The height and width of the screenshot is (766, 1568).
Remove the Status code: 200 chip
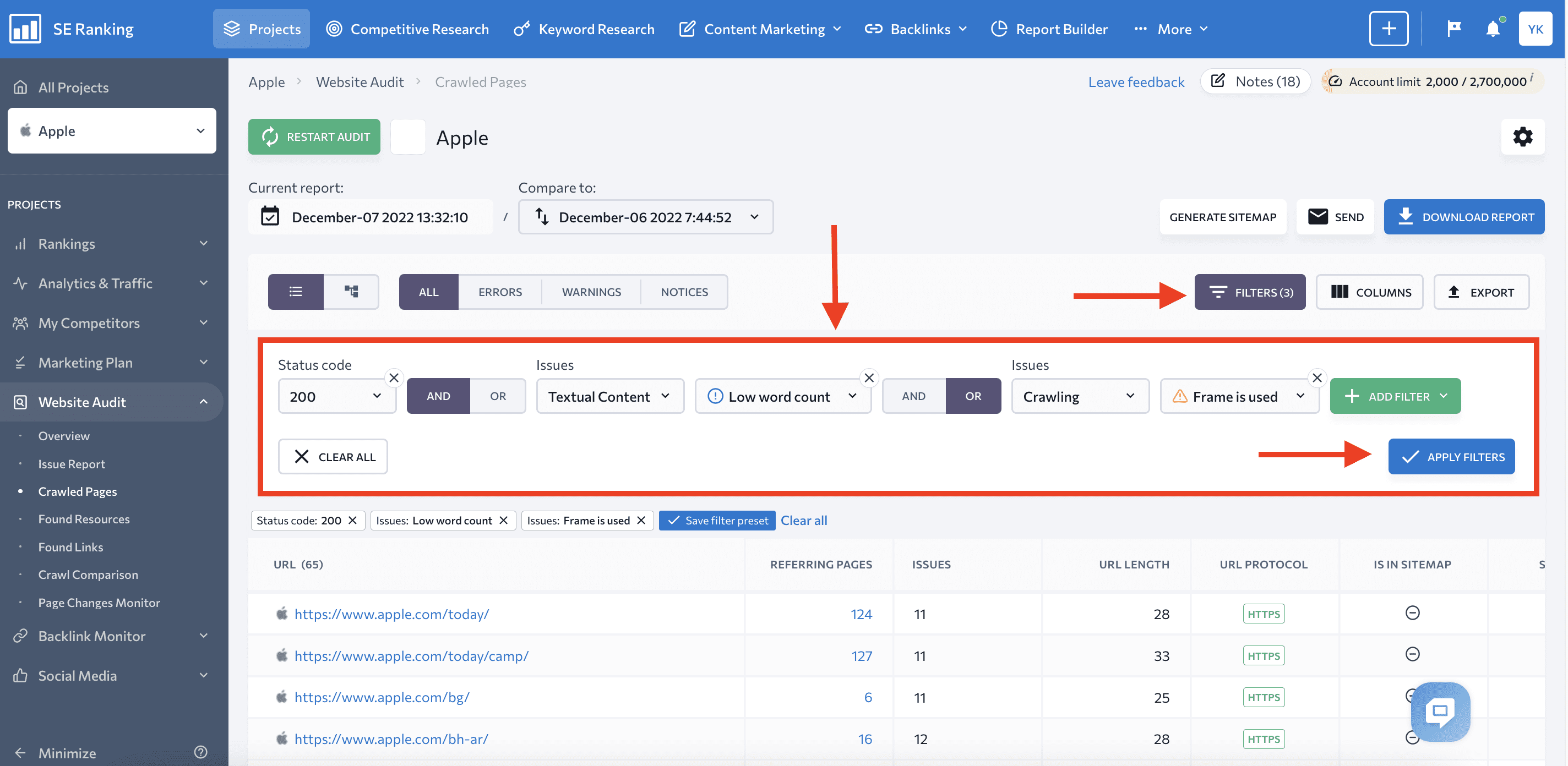pyautogui.click(x=352, y=520)
